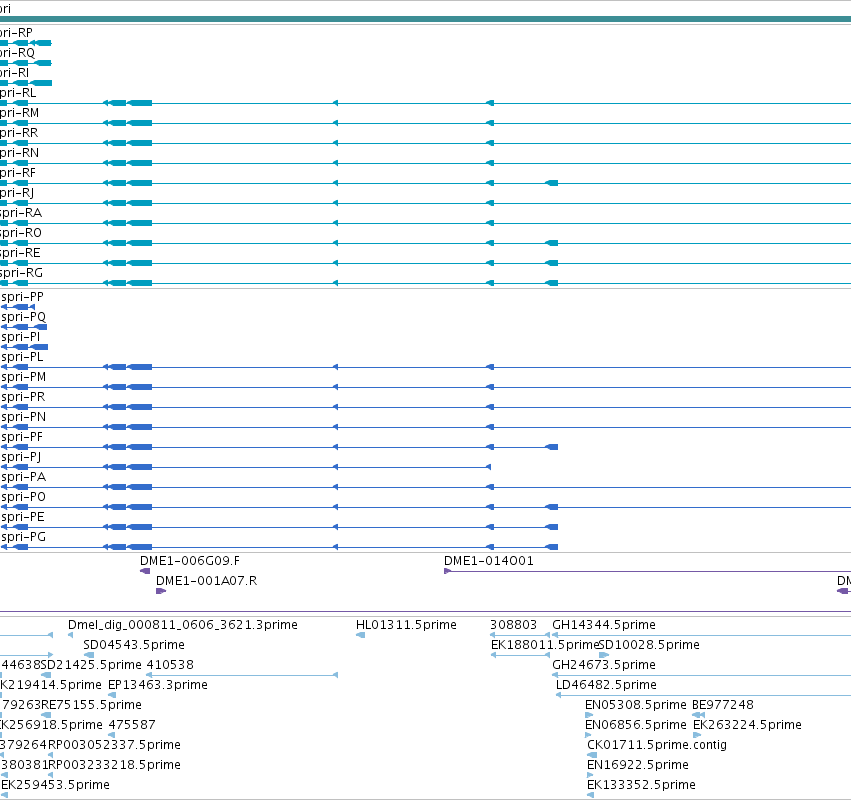The width and height of the screenshot is (851, 800).
Task: Select EK133352.5prime EST label
Action: 642,785
